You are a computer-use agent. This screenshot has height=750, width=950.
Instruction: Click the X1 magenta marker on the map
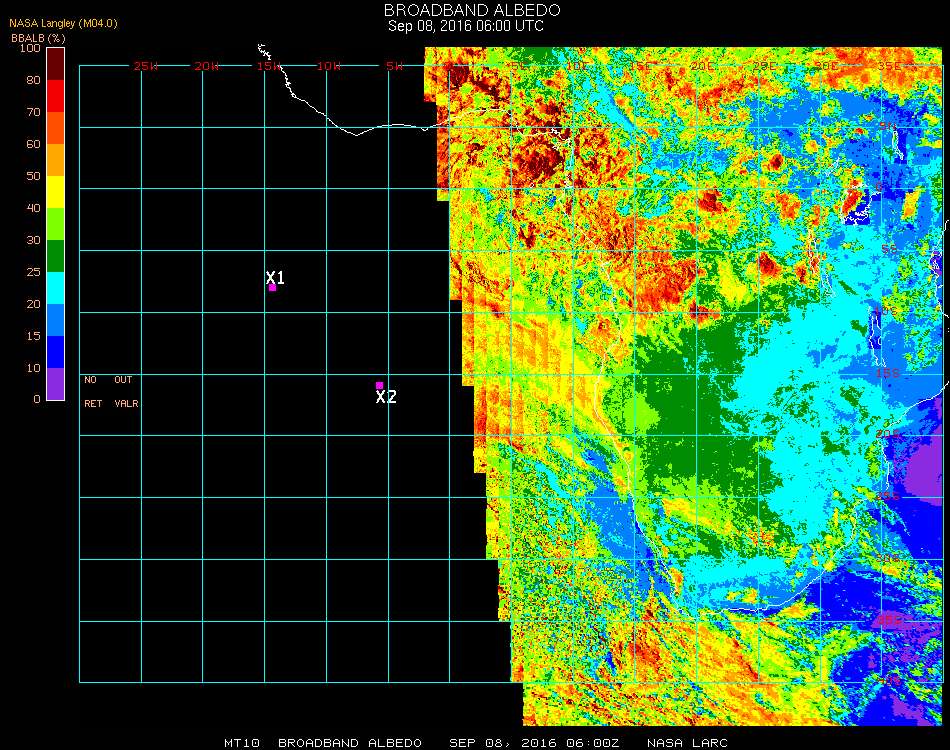coord(272,288)
